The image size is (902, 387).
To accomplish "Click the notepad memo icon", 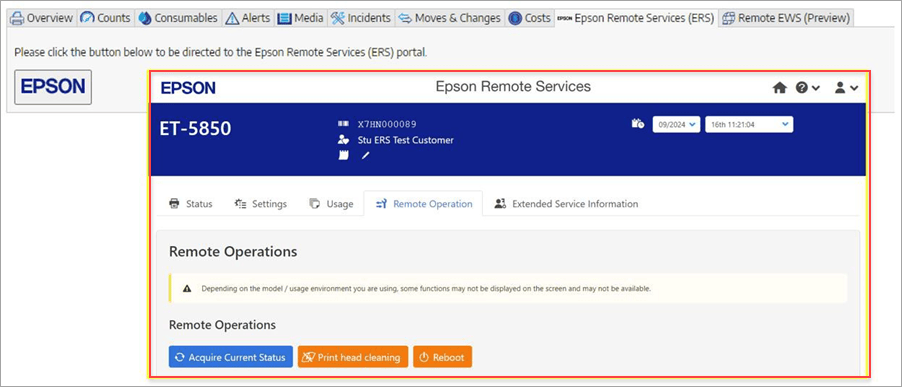I will 343,156.
